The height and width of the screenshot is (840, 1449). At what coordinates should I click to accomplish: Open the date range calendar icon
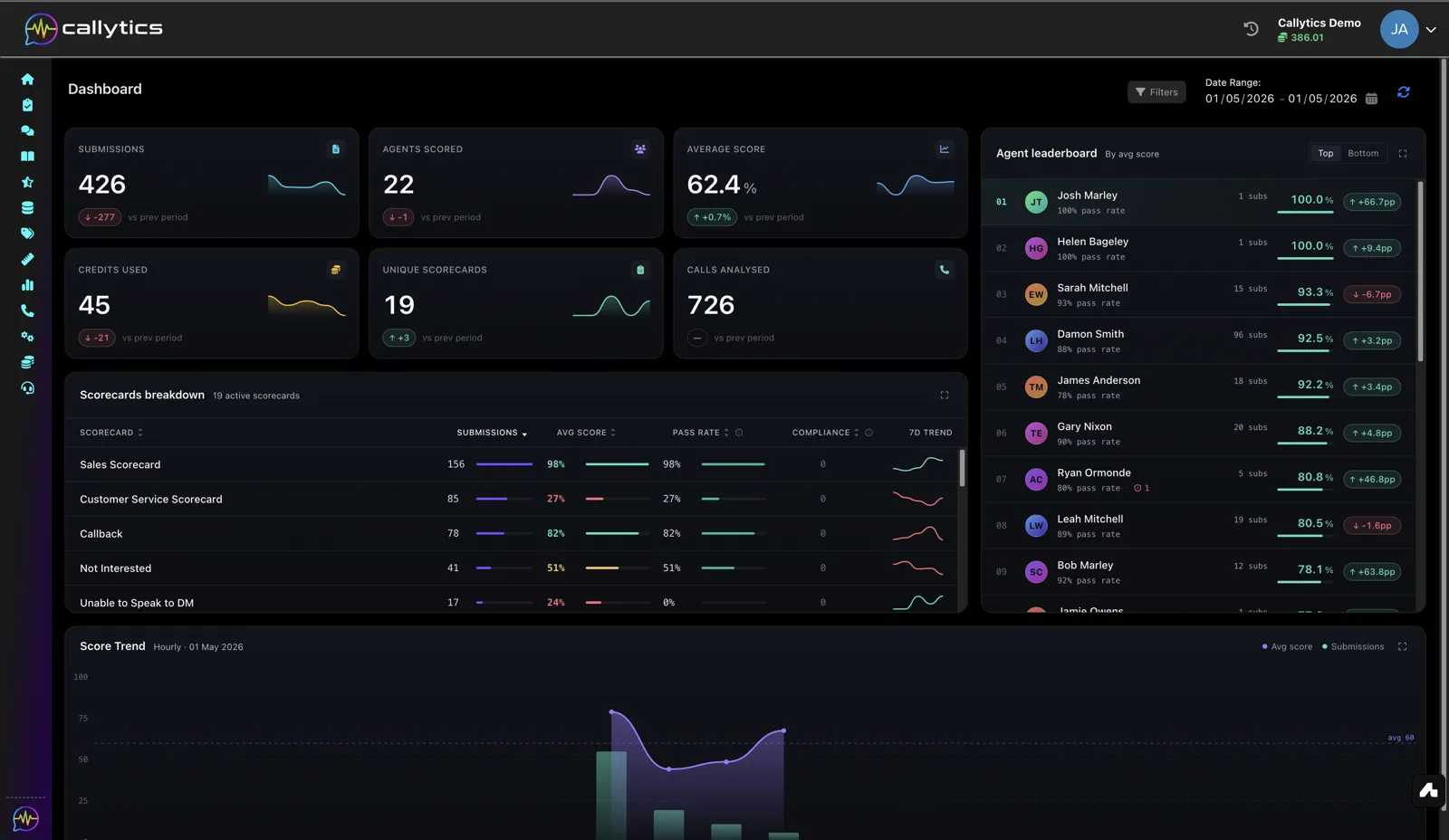(1371, 99)
